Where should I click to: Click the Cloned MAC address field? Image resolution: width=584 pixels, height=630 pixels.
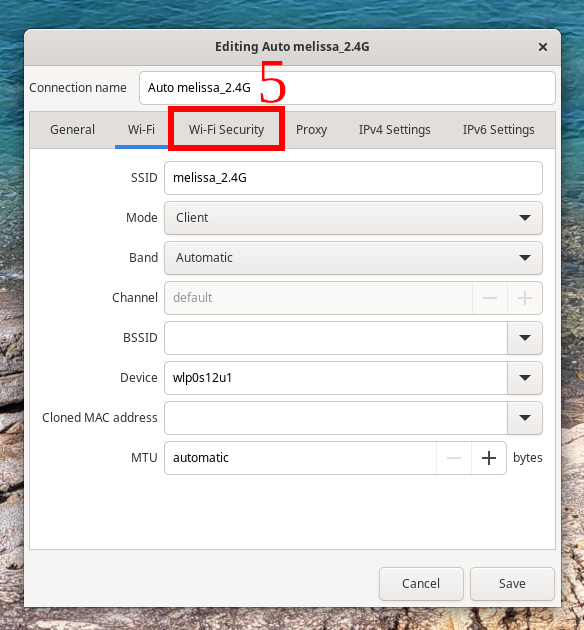click(336, 418)
